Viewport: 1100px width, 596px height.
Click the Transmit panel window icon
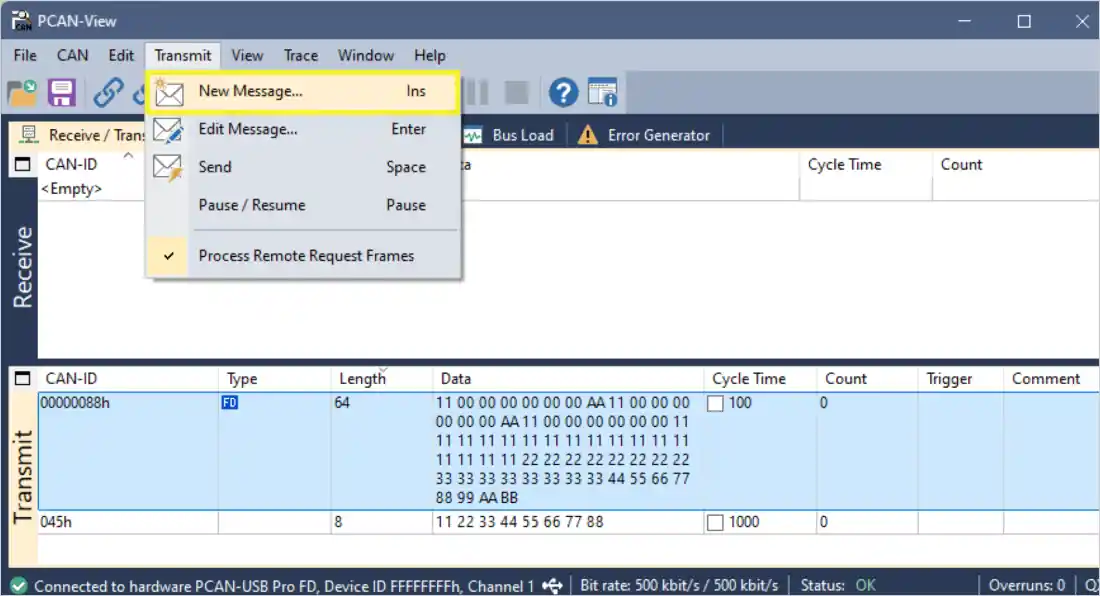point(22,379)
